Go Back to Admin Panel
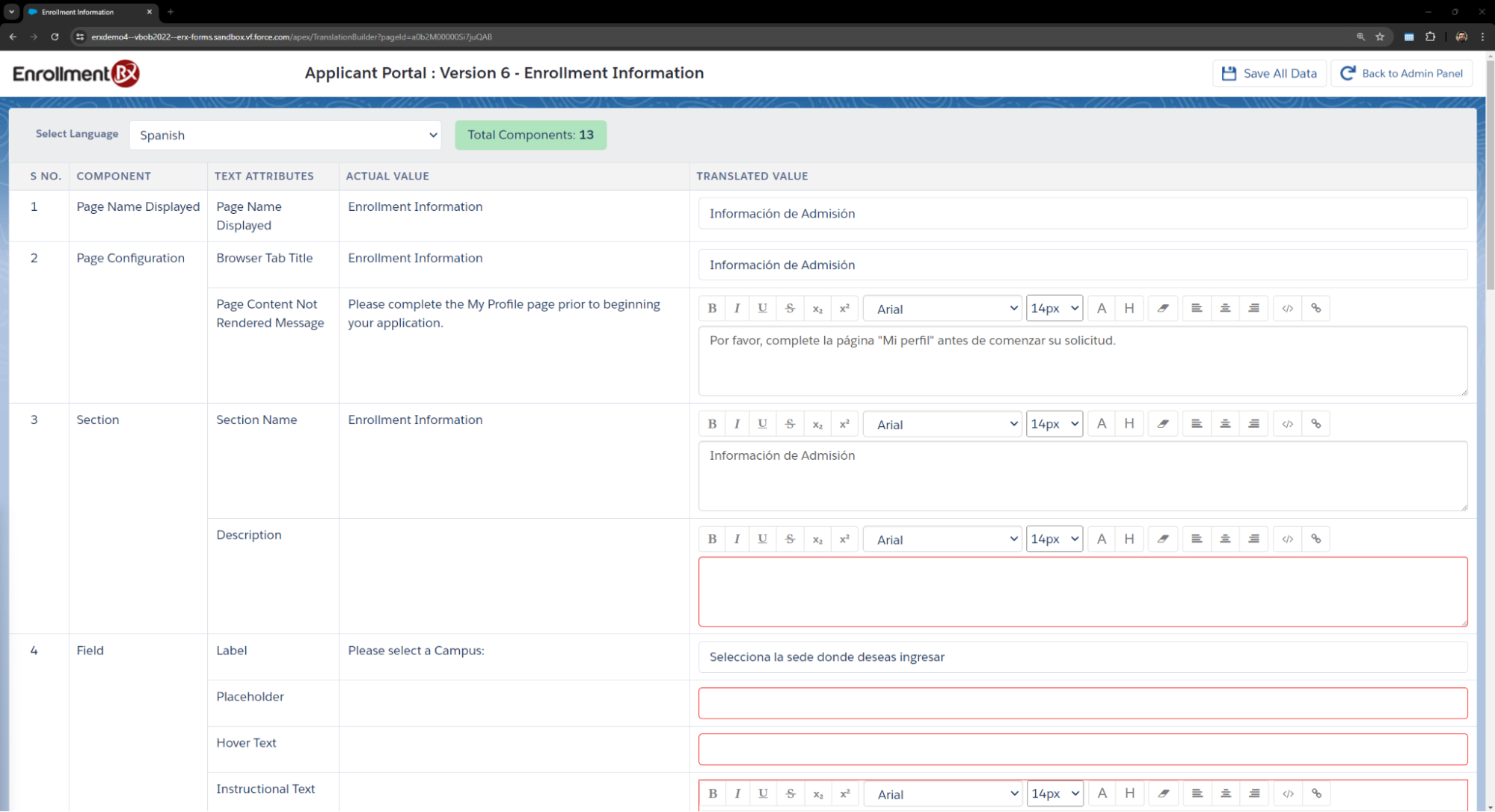 (1402, 73)
